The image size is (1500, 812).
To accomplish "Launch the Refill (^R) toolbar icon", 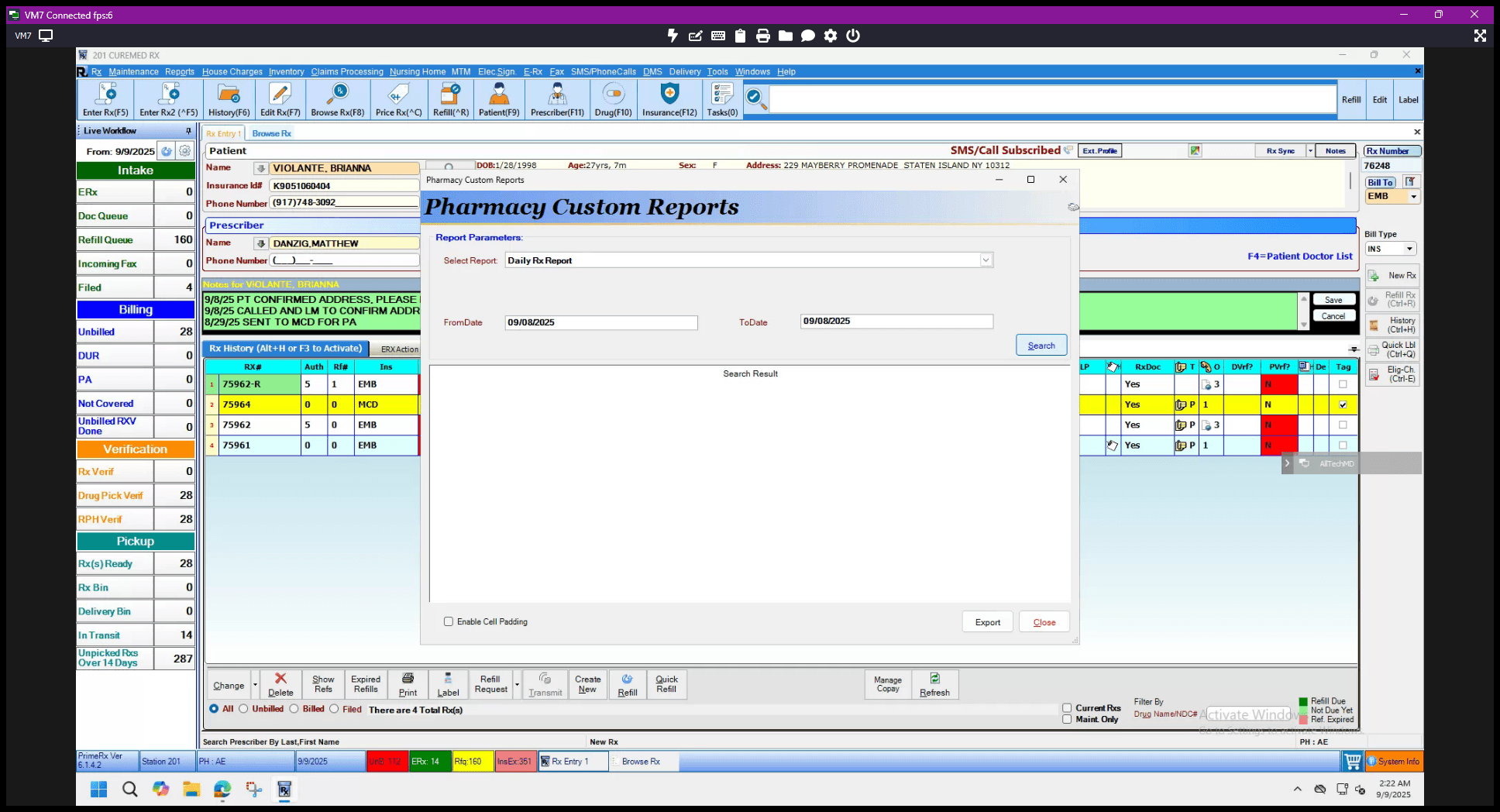I will [451, 99].
